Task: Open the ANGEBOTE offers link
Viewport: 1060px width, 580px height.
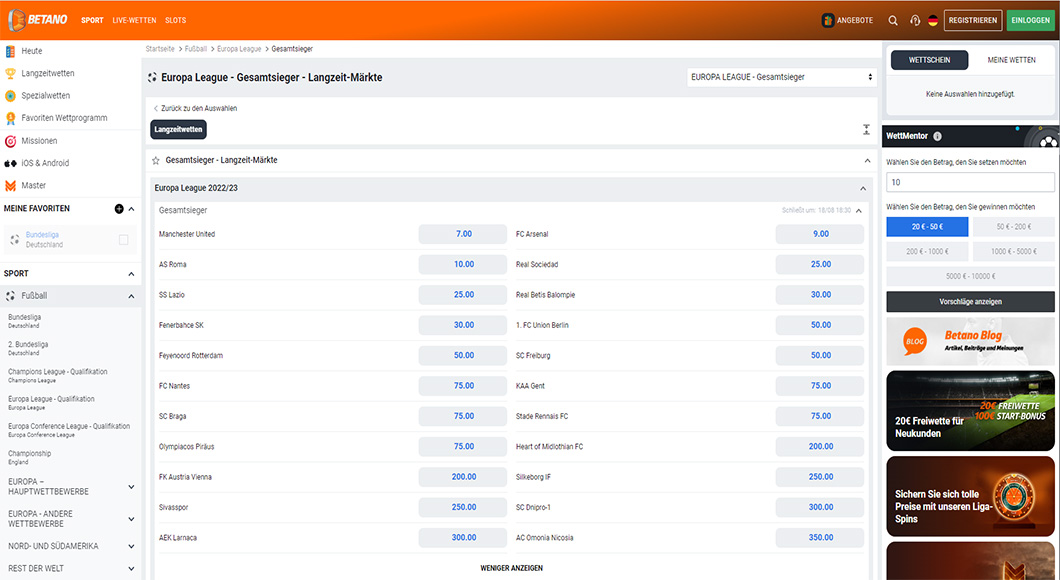Action: point(854,20)
